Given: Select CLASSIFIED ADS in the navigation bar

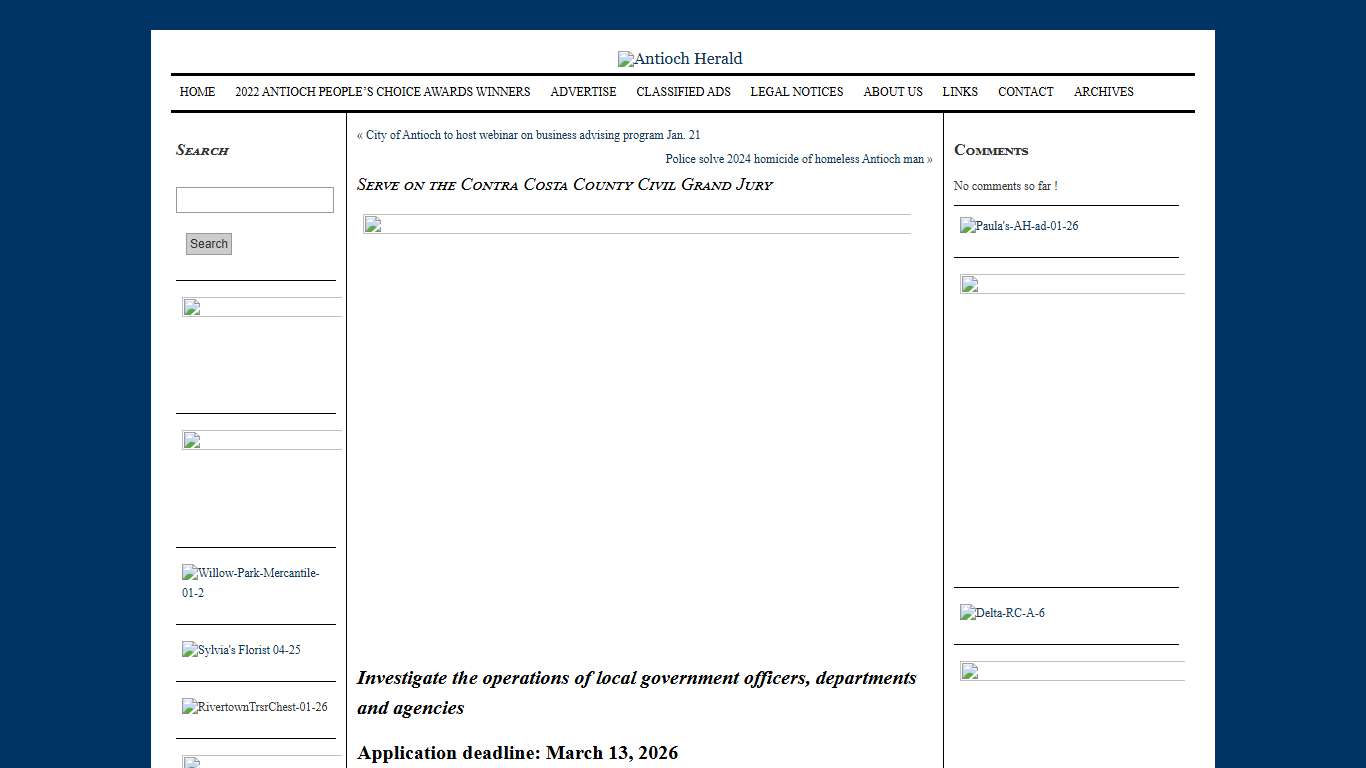Looking at the screenshot, I should pos(683,92).
